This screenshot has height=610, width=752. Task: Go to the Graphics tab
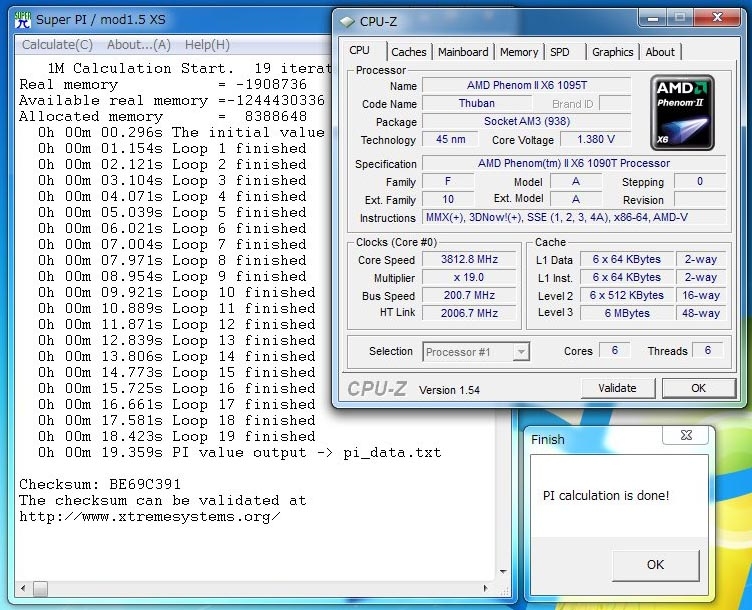(612, 52)
